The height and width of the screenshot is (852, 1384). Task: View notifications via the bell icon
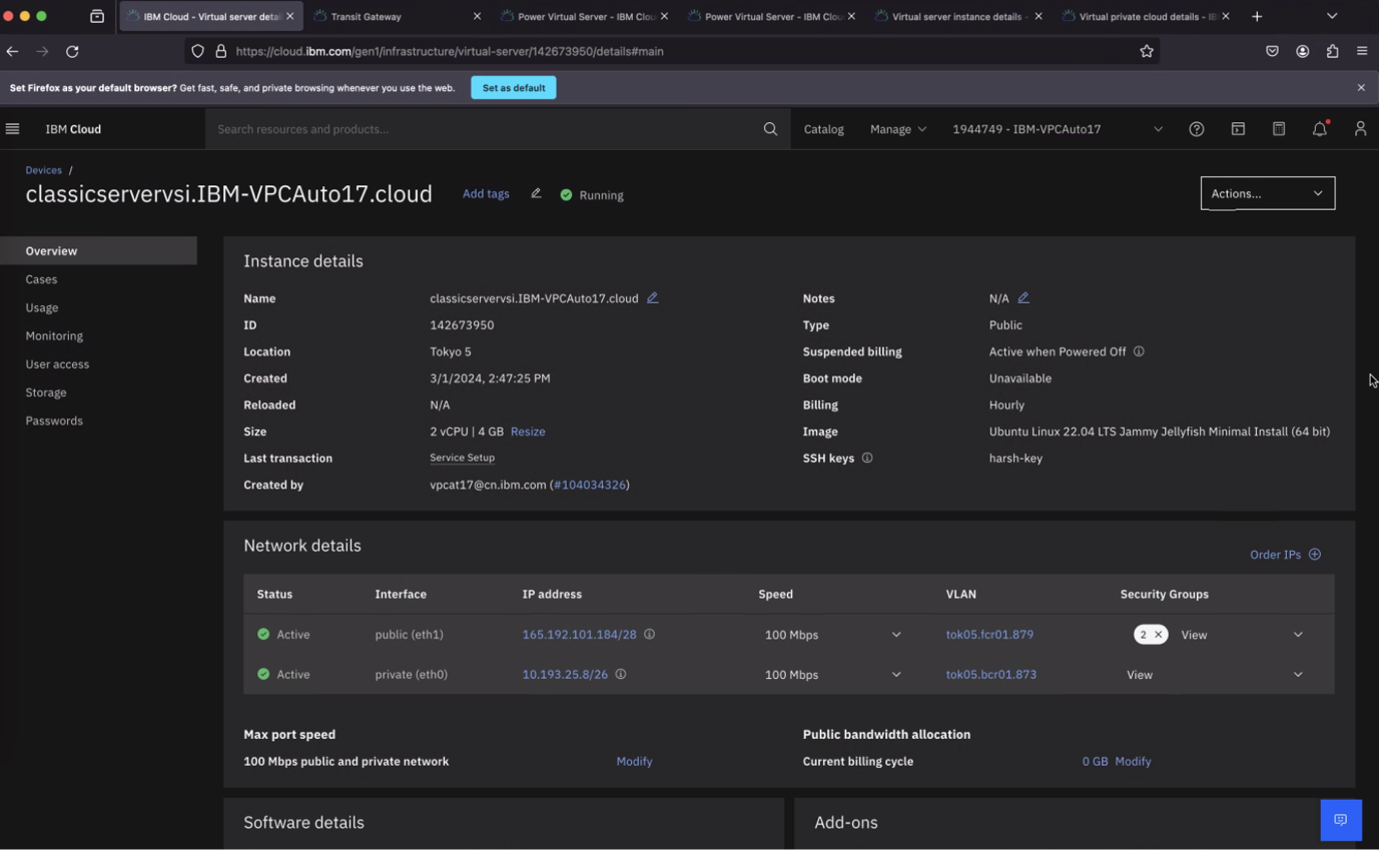click(x=1318, y=128)
